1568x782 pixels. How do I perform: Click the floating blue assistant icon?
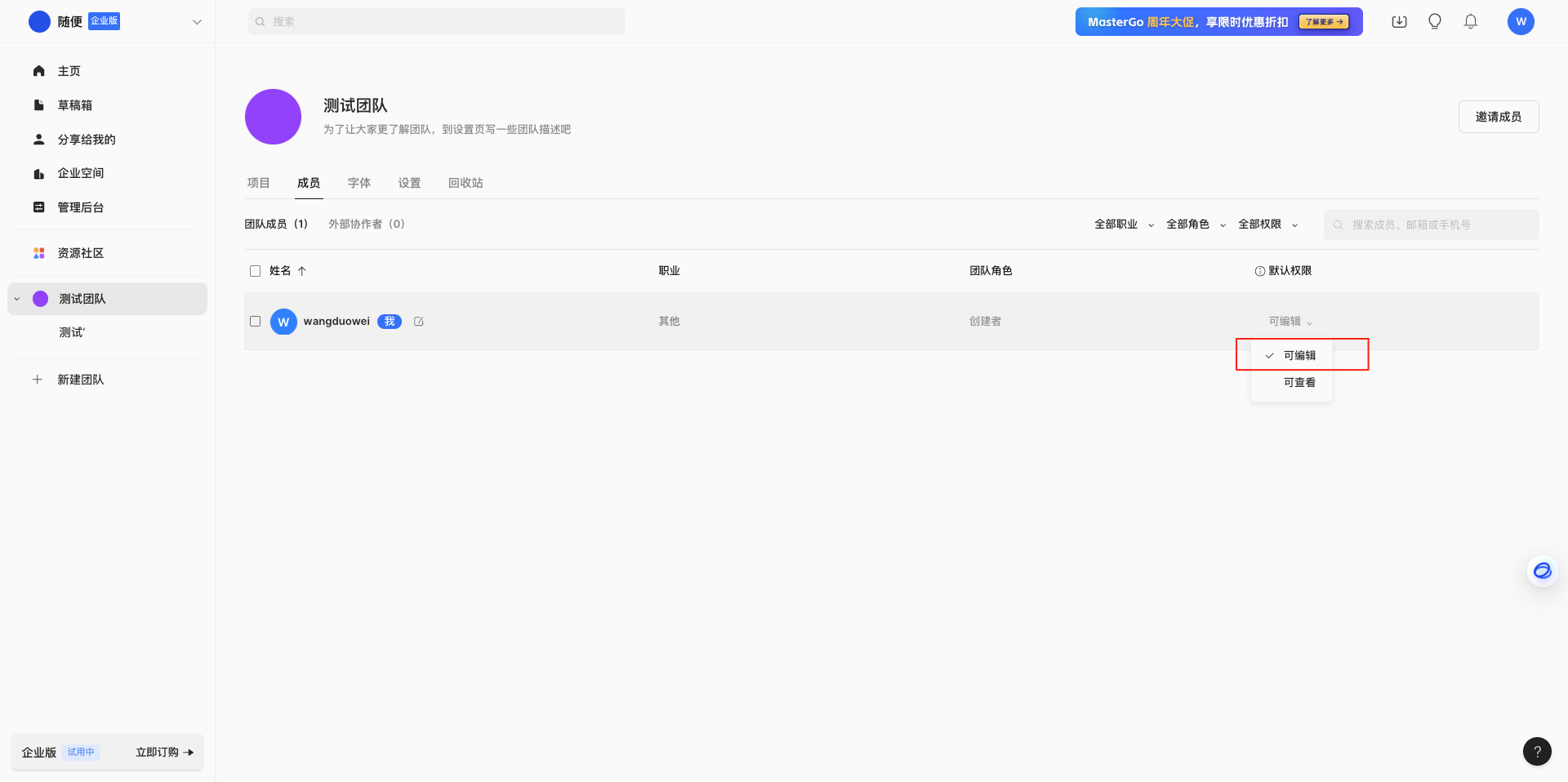[1542, 571]
